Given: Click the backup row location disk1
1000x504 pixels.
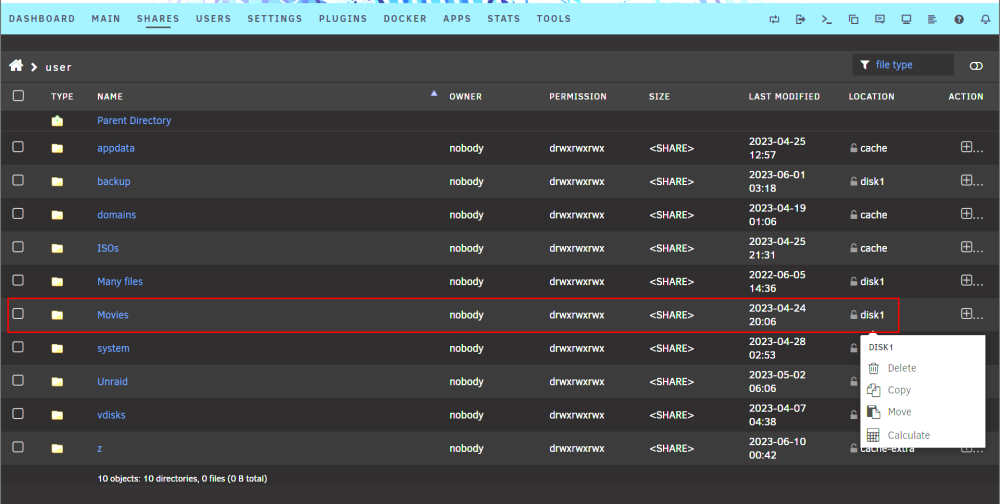Looking at the screenshot, I should (x=872, y=181).
